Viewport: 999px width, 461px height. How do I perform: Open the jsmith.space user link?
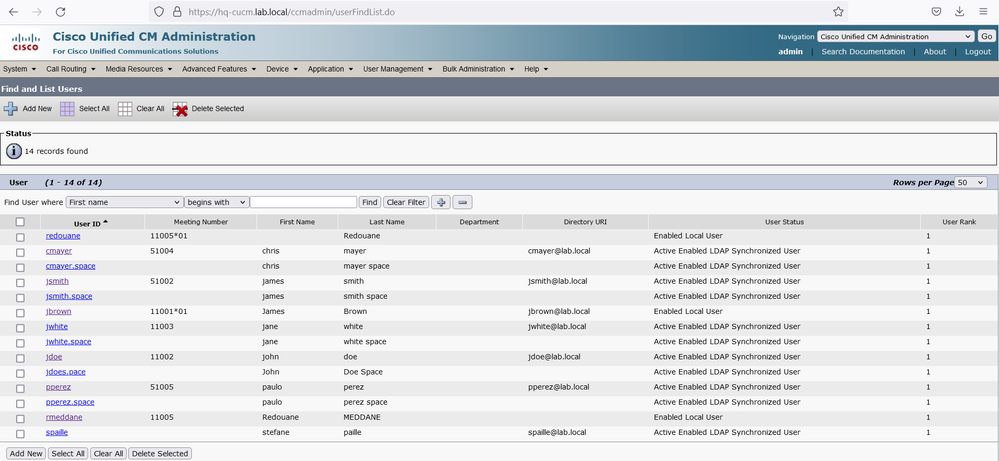coord(69,296)
